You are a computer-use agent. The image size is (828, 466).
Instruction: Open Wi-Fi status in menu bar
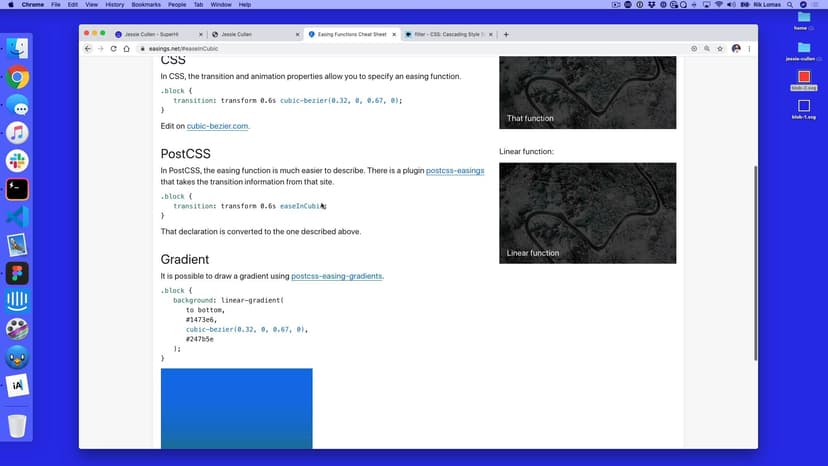click(719, 5)
